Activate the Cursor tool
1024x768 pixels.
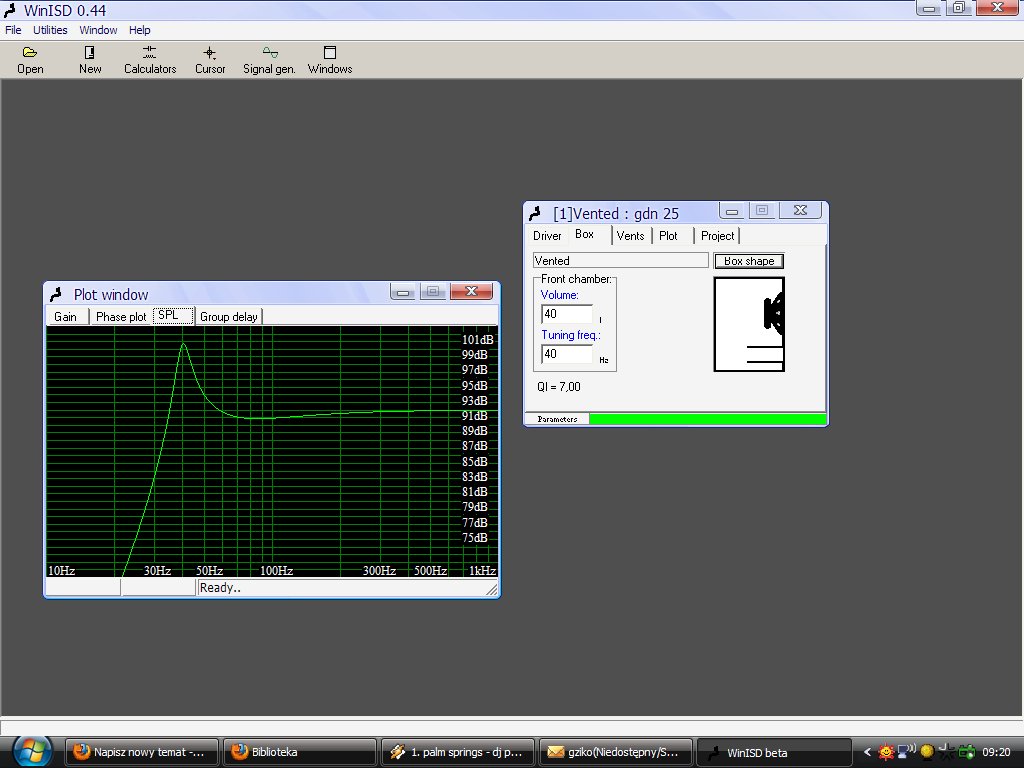pos(210,60)
